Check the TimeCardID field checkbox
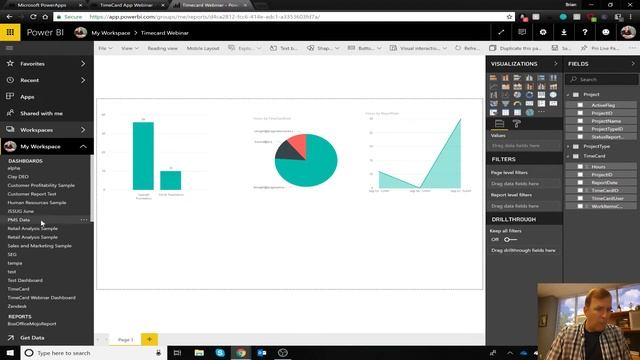Viewport: 640px width, 360px height. (x=580, y=190)
